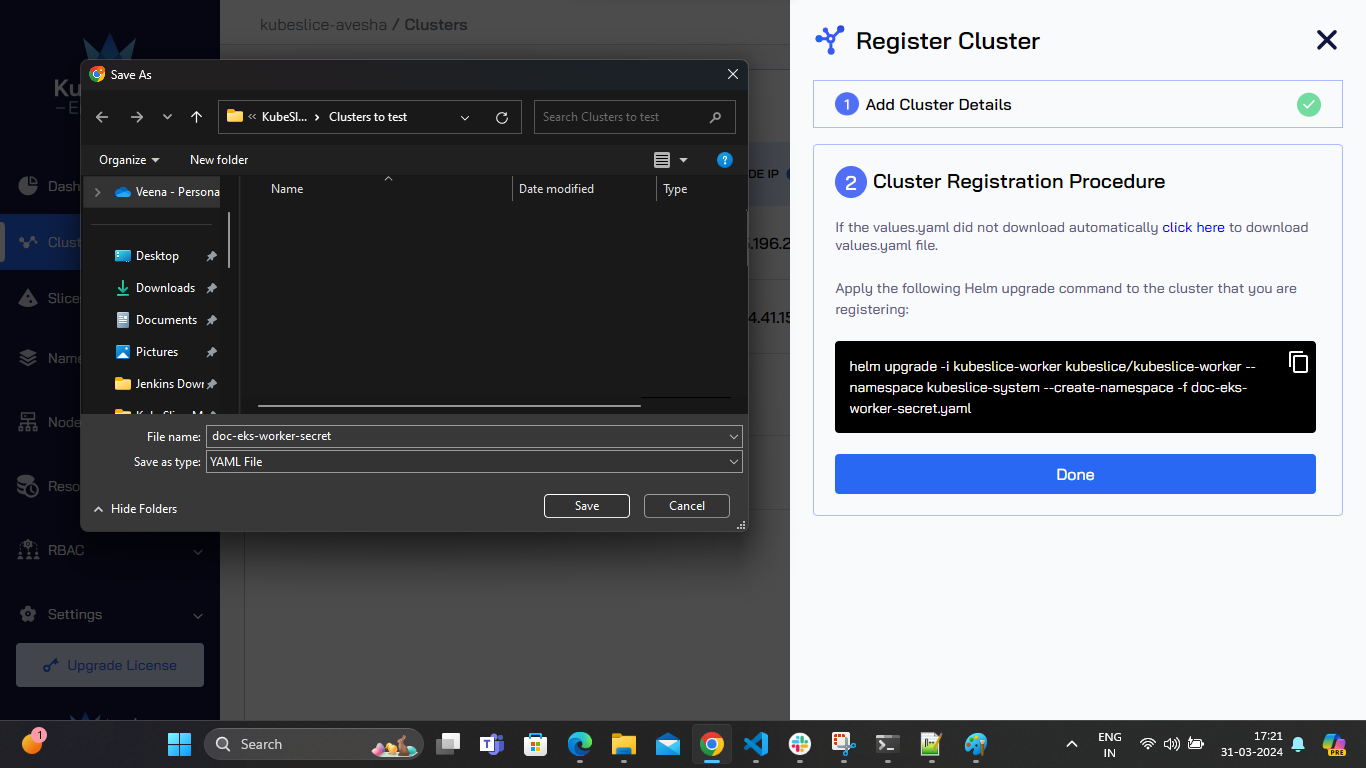The image size is (1366, 768).
Task: Click Hide Folders toggle
Action: pyautogui.click(x=135, y=509)
